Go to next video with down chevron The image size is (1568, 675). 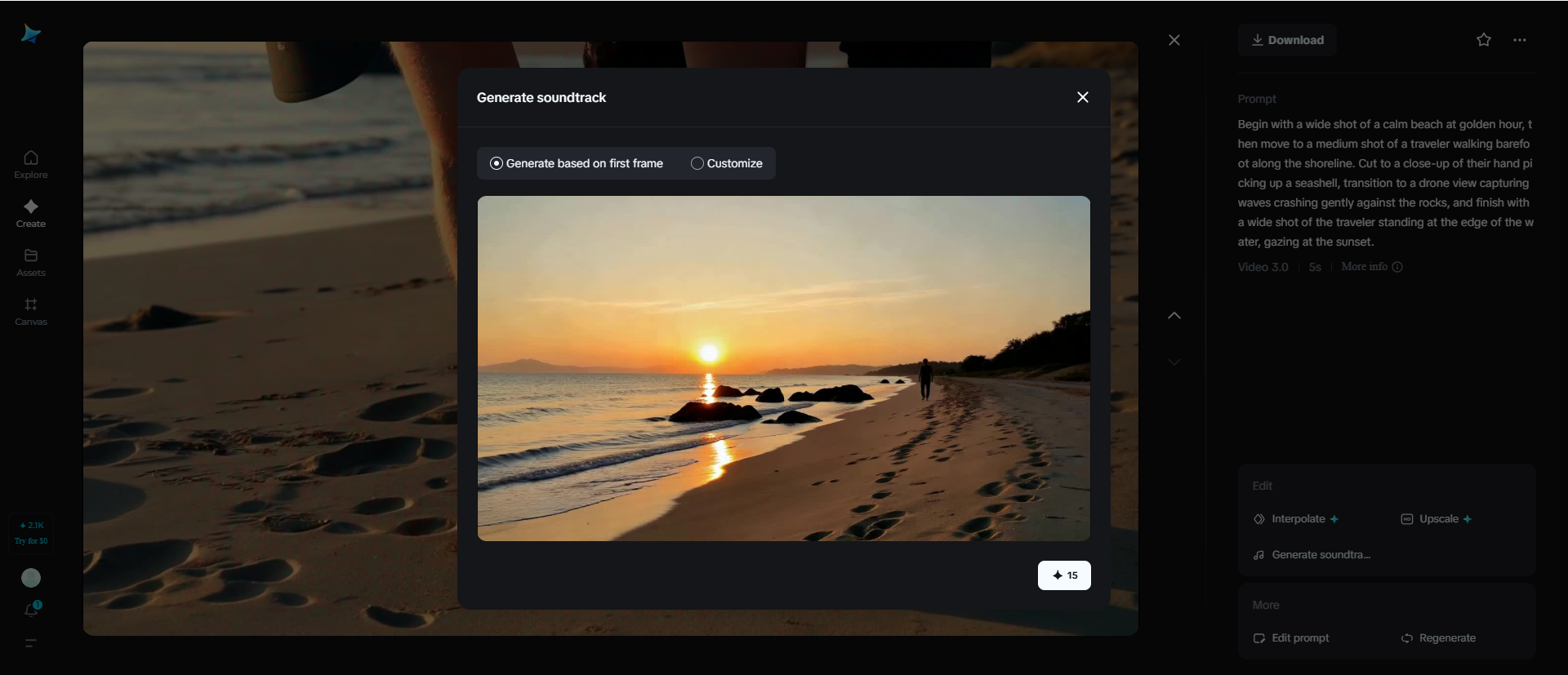tap(1174, 362)
